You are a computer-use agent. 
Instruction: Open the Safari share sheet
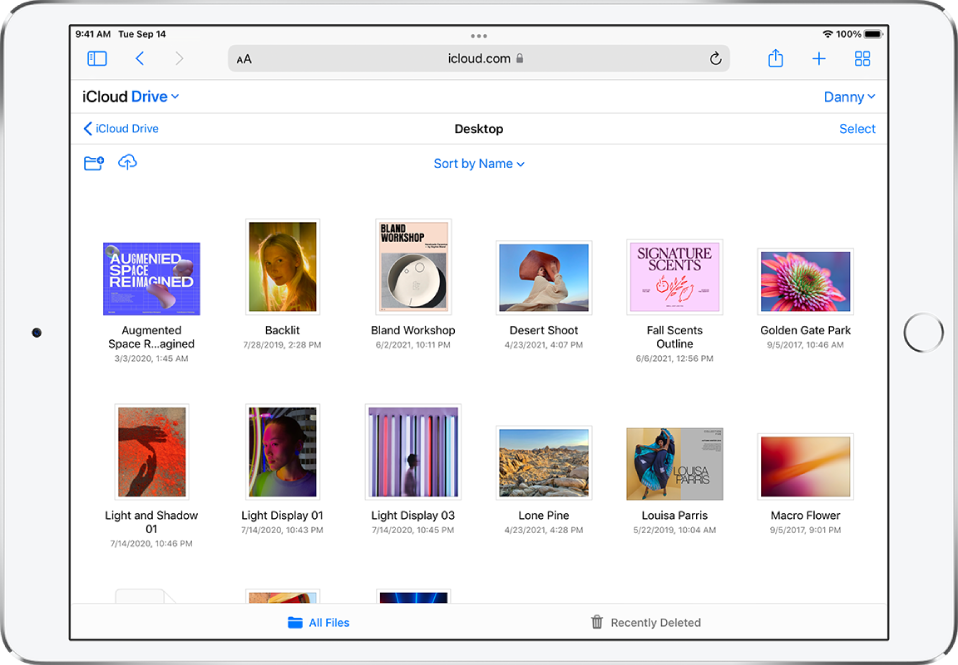775,58
